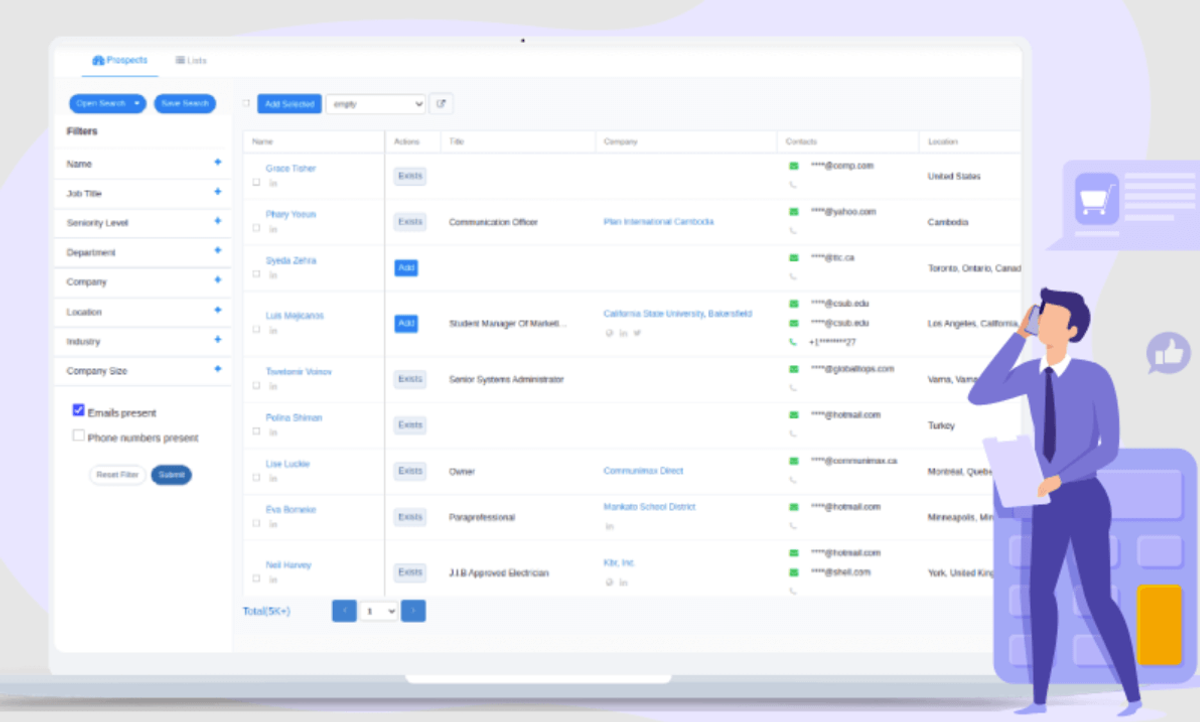Click Add button for Syeda Zehra
The height and width of the screenshot is (722, 1200).
tap(406, 268)
